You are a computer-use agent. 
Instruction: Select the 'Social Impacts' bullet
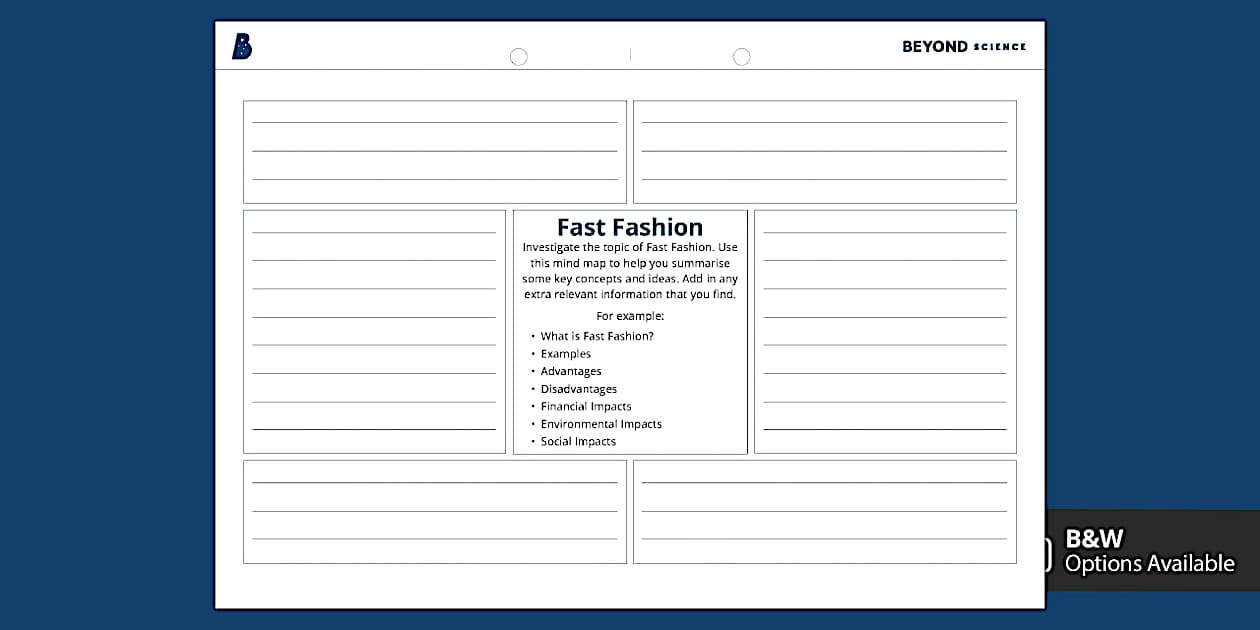click(x=578, y=441)
